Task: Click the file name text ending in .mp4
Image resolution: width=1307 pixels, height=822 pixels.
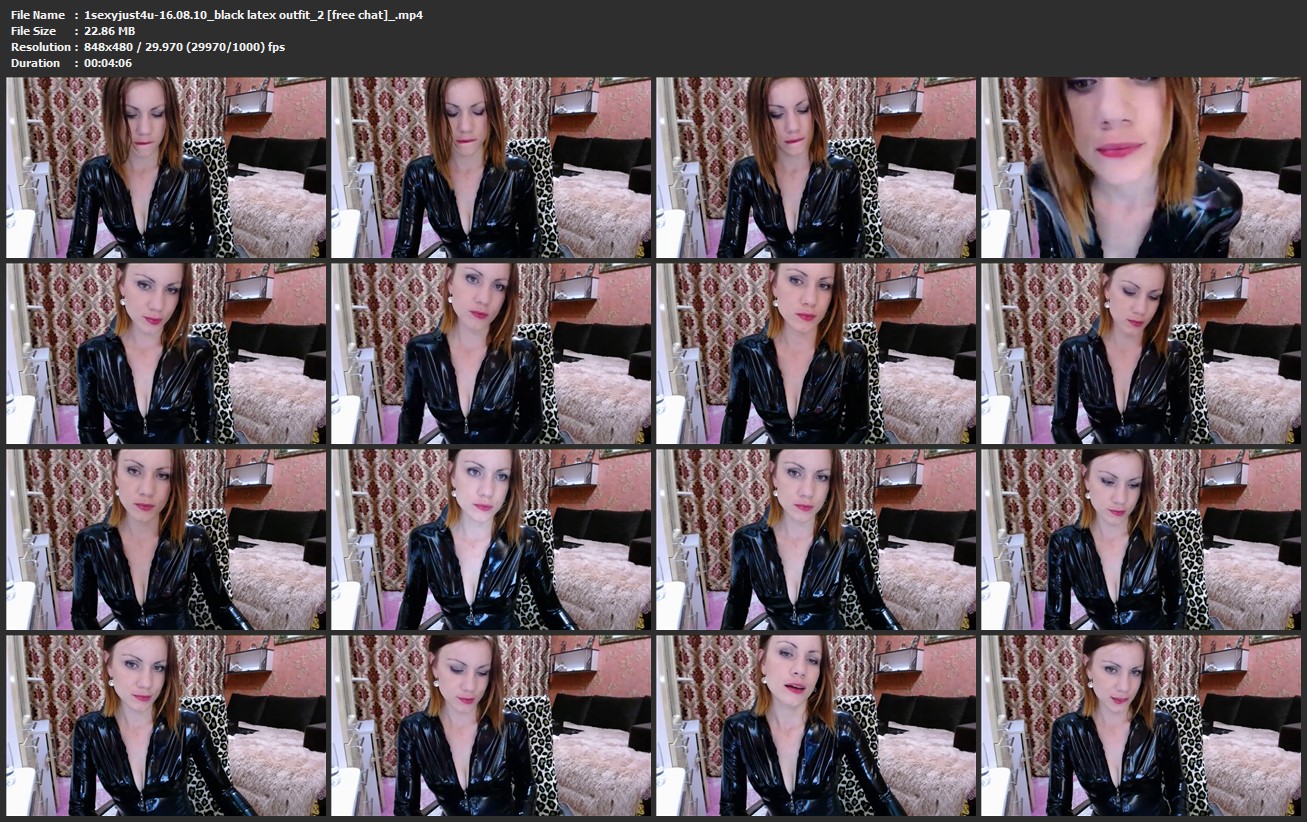Action: coord(254,15)
